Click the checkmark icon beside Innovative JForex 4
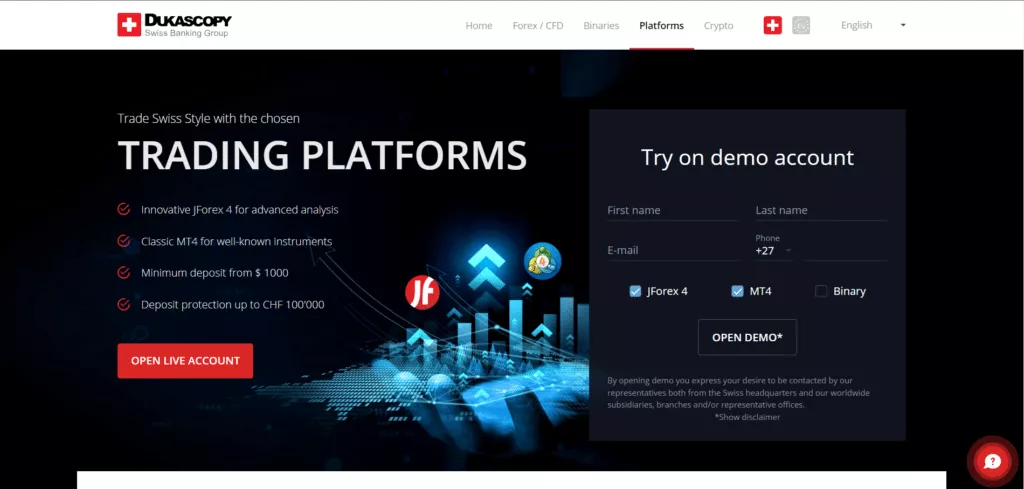The height and width of the screenshot is (489, 1024). click(x=123, y=210)
